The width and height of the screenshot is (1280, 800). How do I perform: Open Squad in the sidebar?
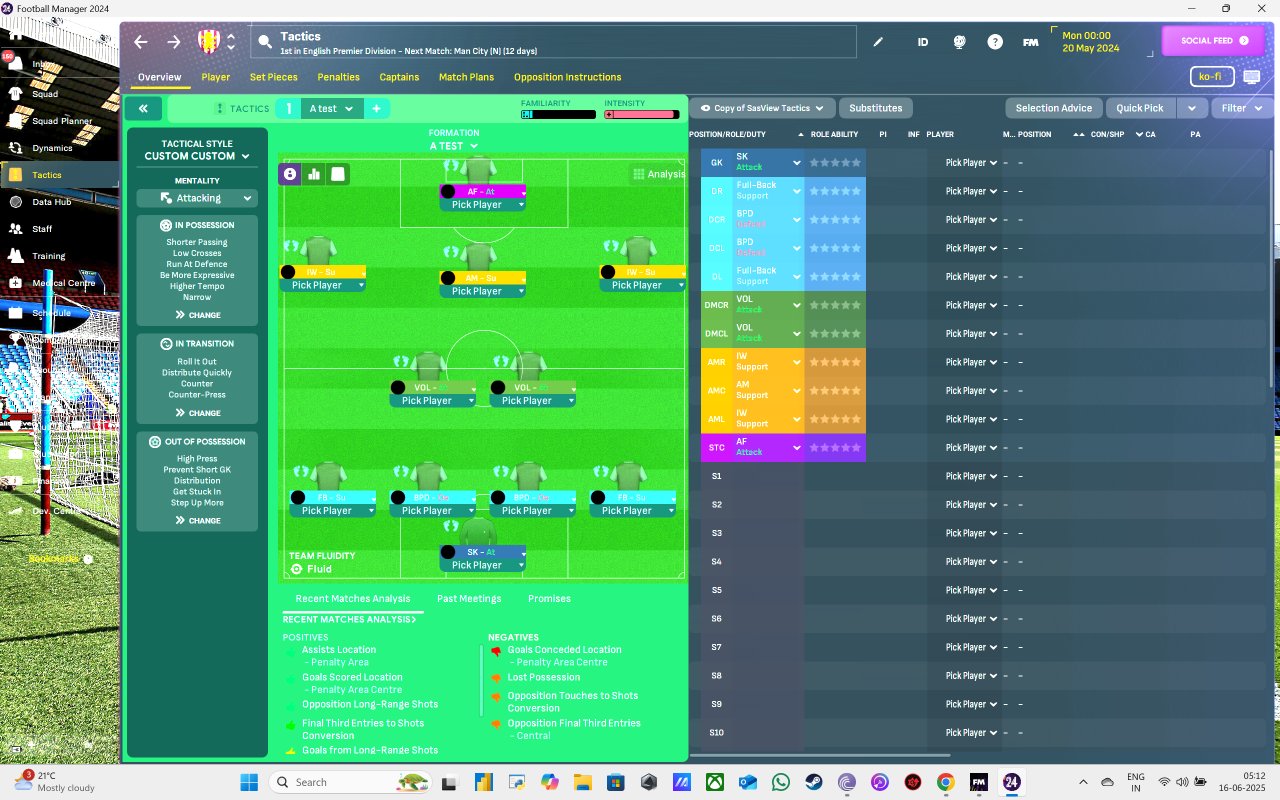point(45,94)
